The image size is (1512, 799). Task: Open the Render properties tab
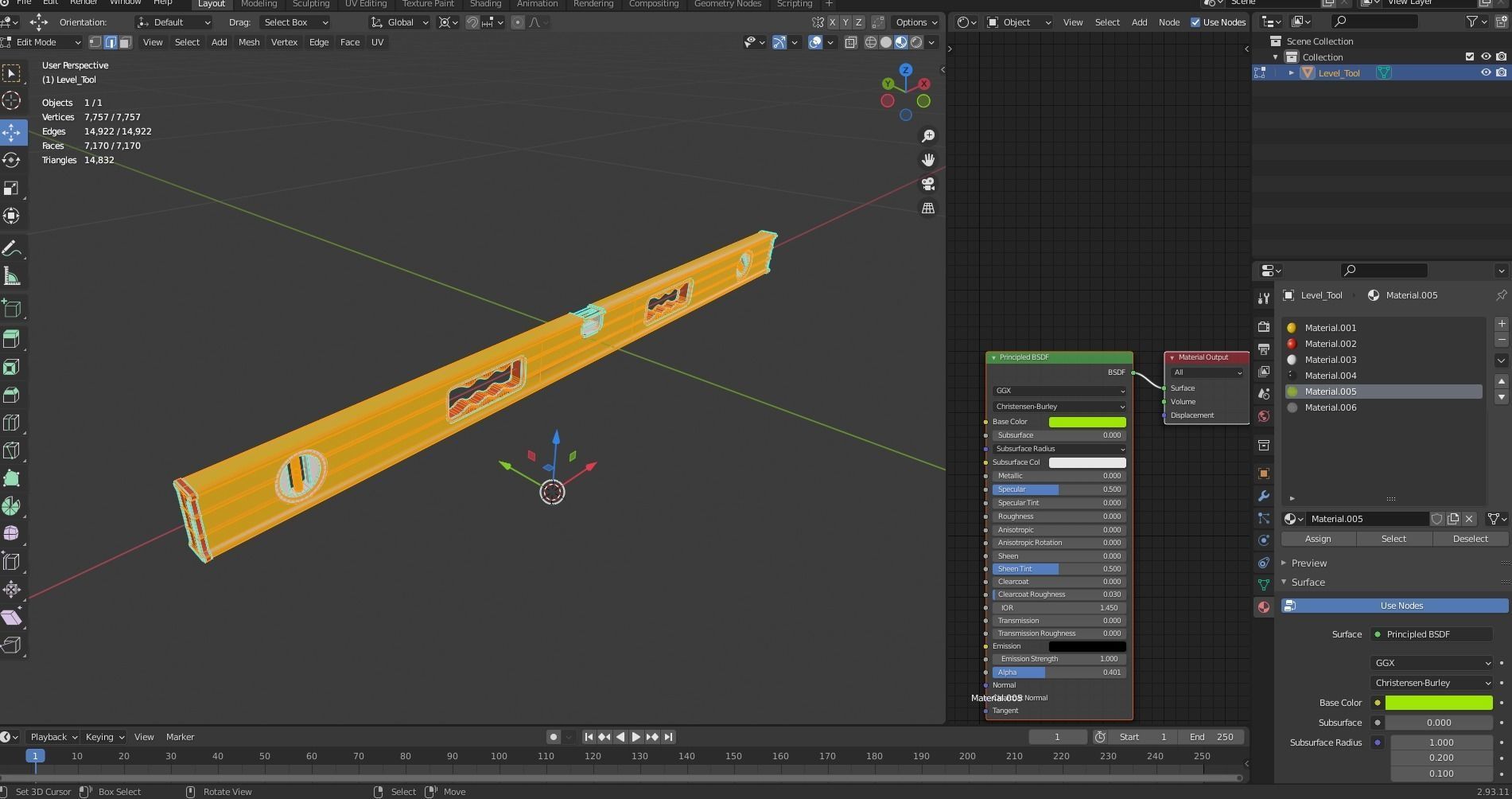click(1264, 327)
